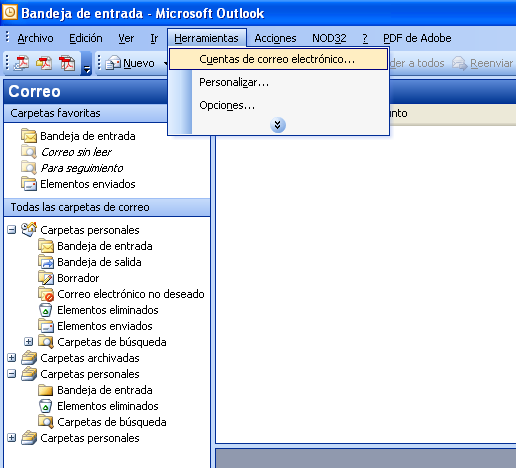Click the first Carpetas personales home icon
This screenshot has height=468, width=516.
point(29,229)
